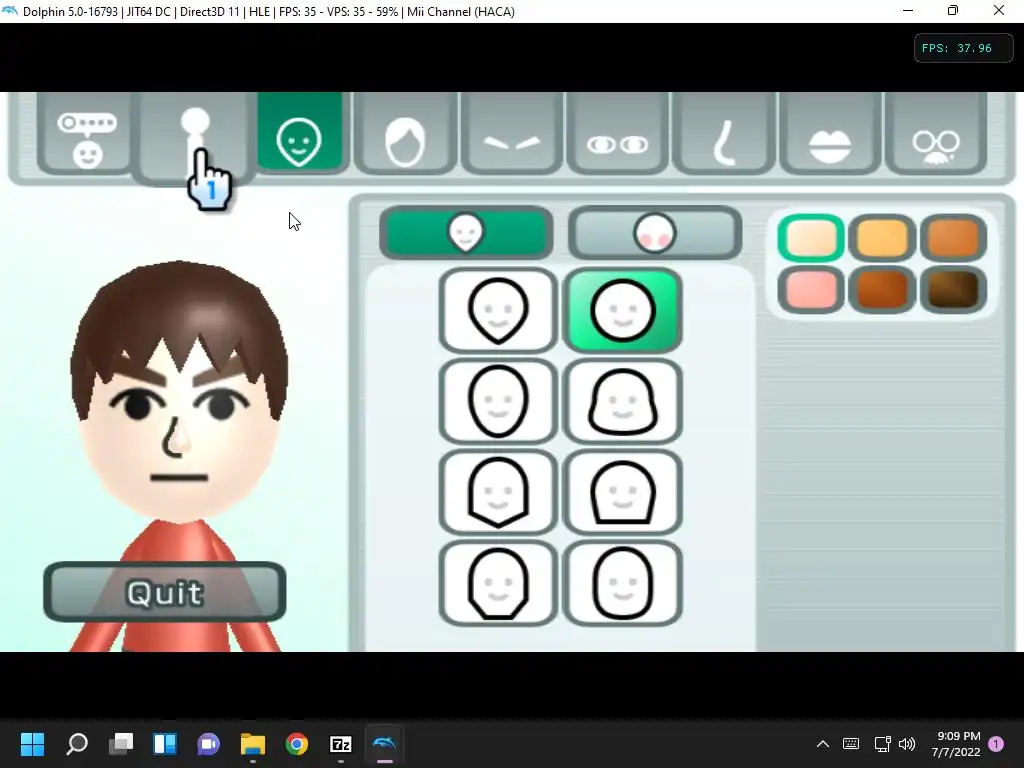Pick the darkest brown skin tone
This screenshot has height=768, width=1024.
(953, 289)
